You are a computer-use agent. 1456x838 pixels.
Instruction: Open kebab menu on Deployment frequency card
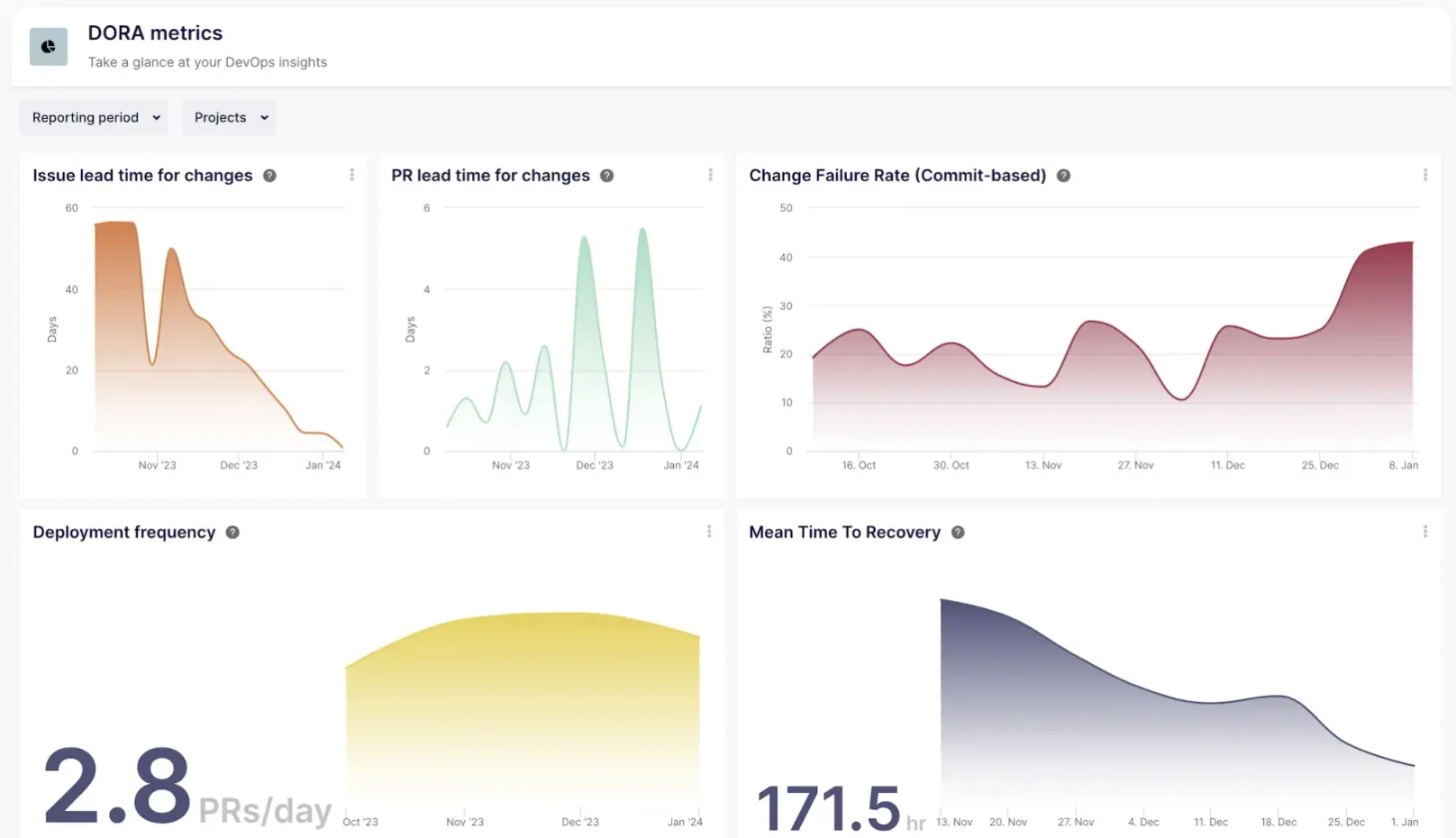pos(709,532)
